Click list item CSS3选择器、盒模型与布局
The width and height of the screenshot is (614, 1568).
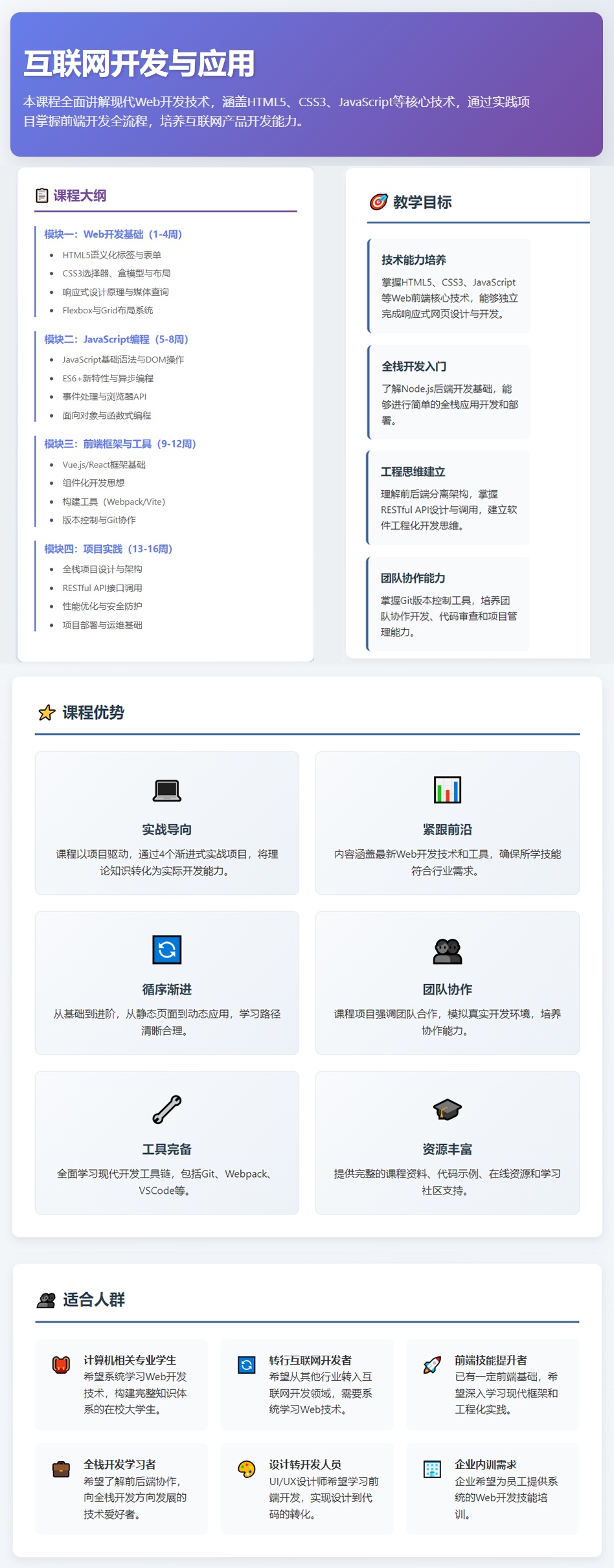[117, 273]
